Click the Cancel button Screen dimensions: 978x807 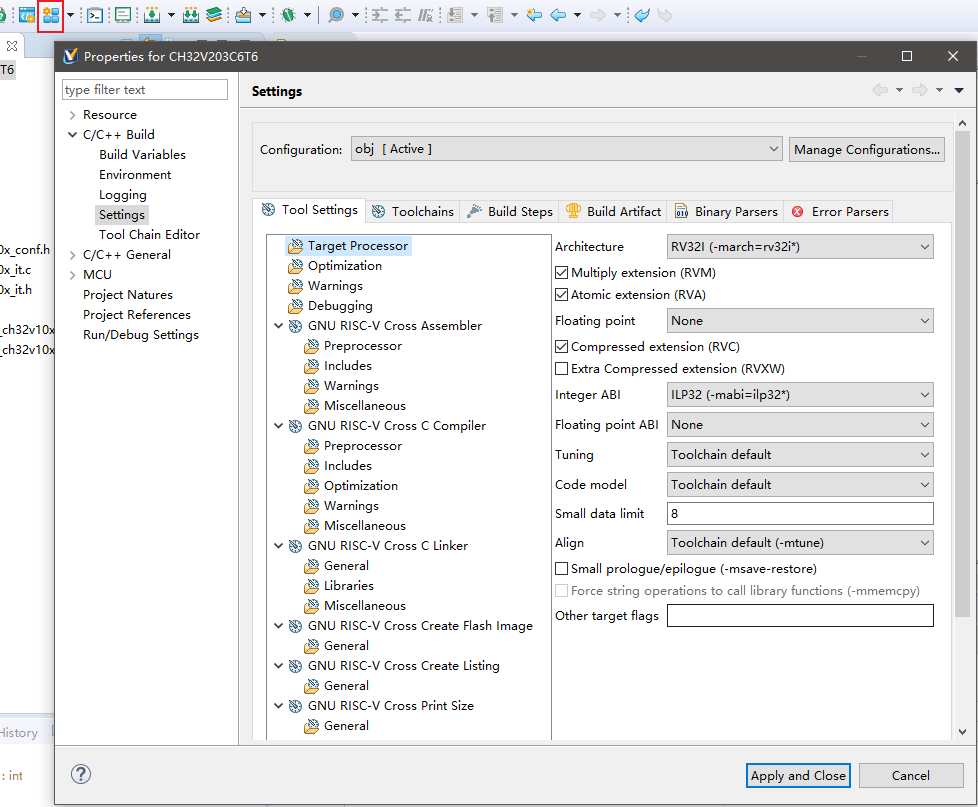pos(911,775)
